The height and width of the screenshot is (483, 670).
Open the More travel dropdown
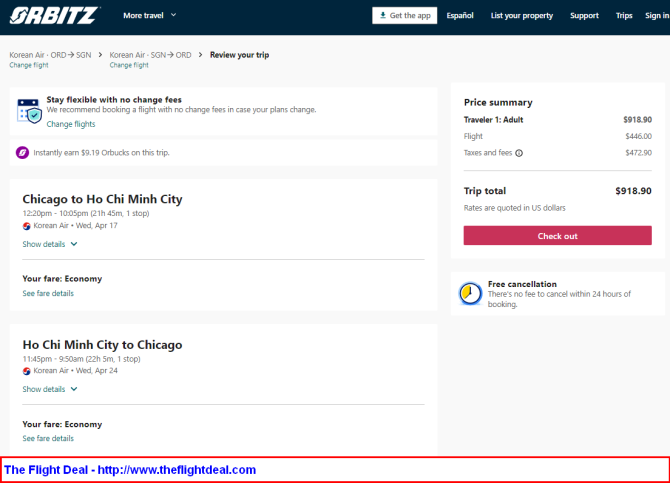pyautogui.click(x=149, y=16)
